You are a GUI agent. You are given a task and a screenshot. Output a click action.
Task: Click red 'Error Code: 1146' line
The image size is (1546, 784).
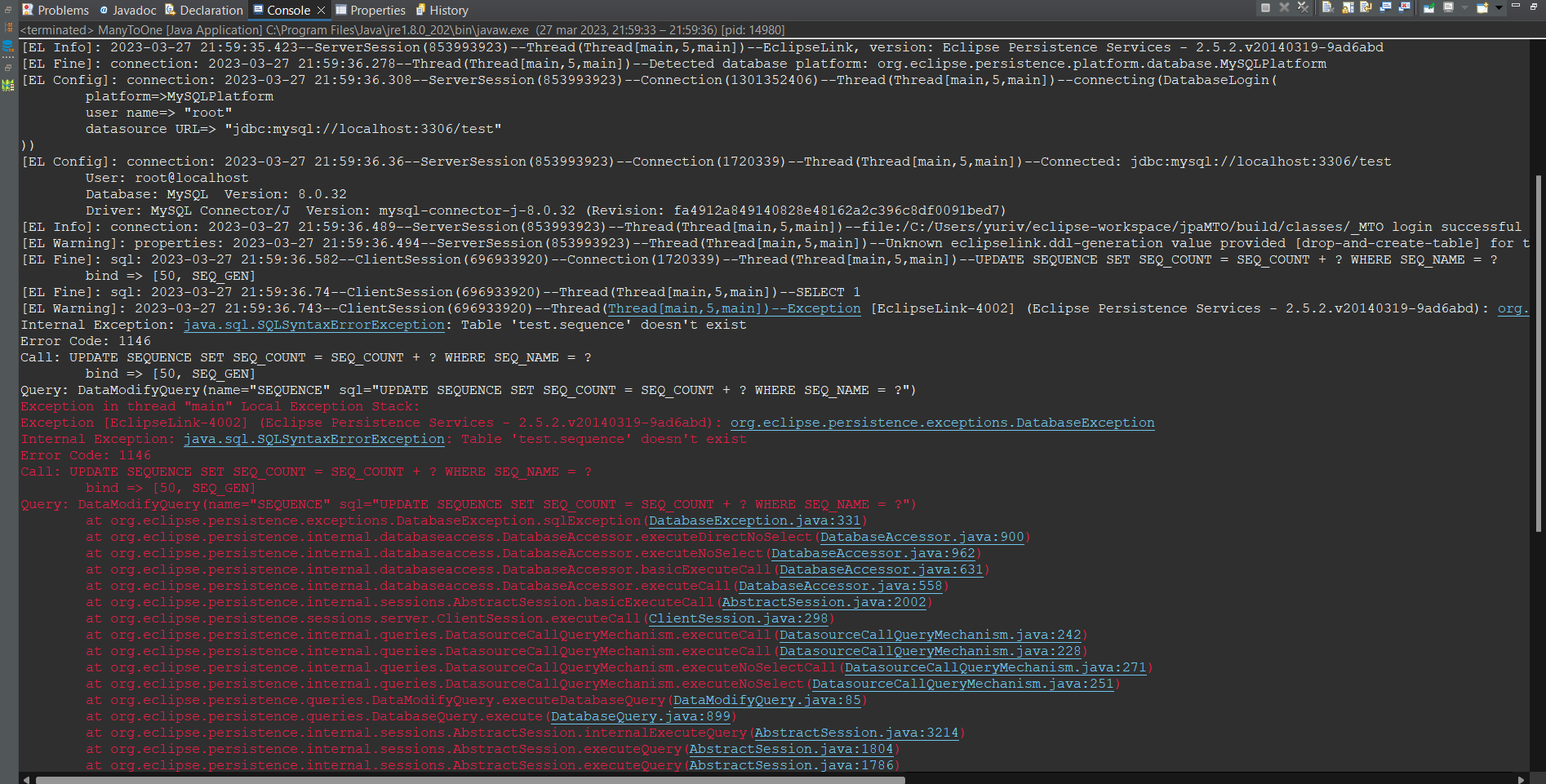[86, 455]
